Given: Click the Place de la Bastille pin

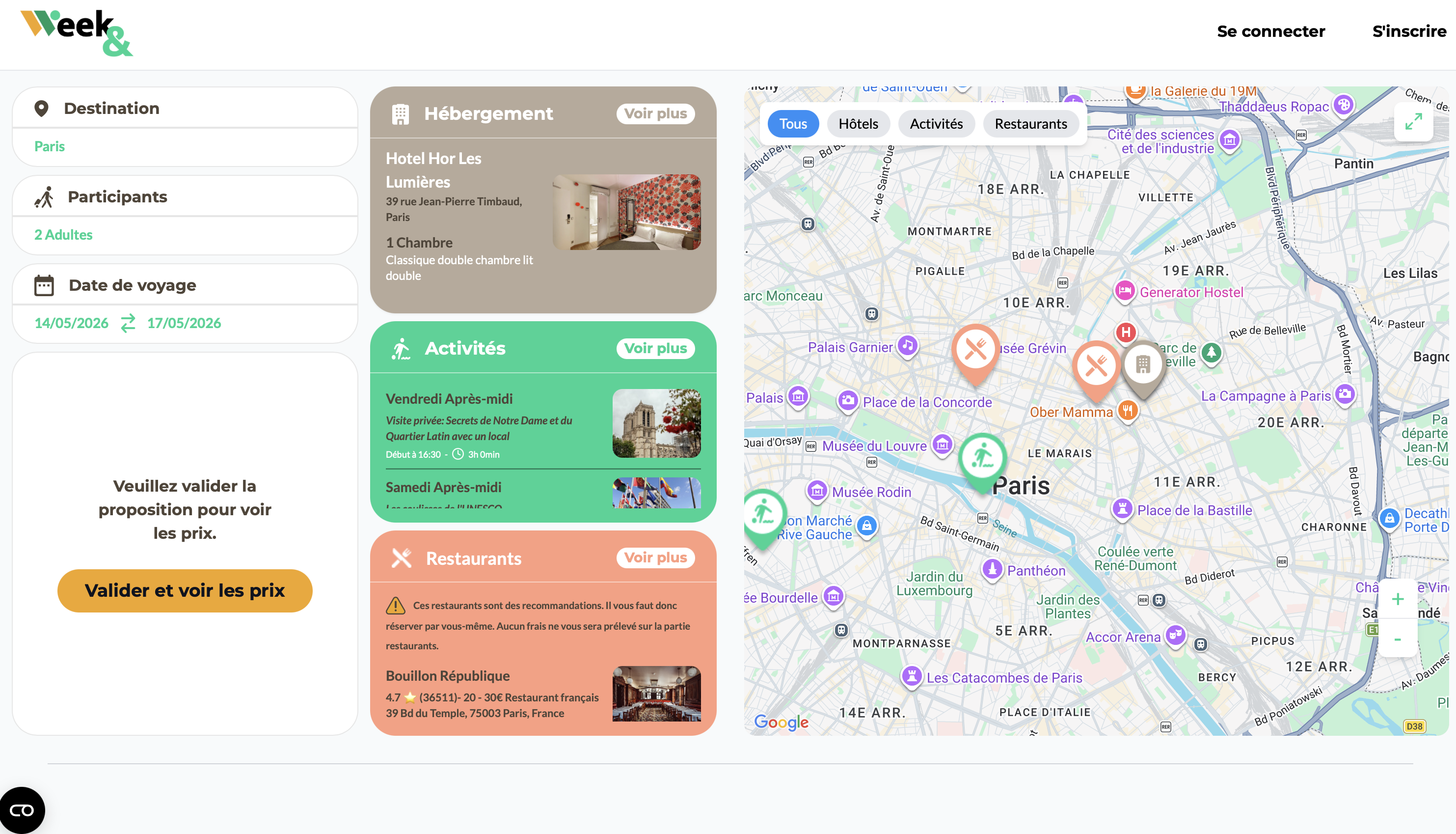Looking at the screenshot, I should pos(1122,509).
